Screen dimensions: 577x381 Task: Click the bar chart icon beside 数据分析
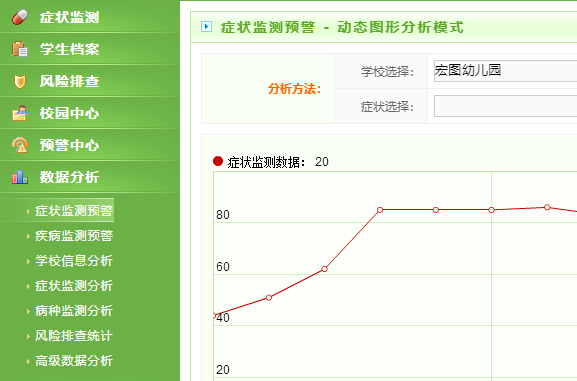click(20, 177)
